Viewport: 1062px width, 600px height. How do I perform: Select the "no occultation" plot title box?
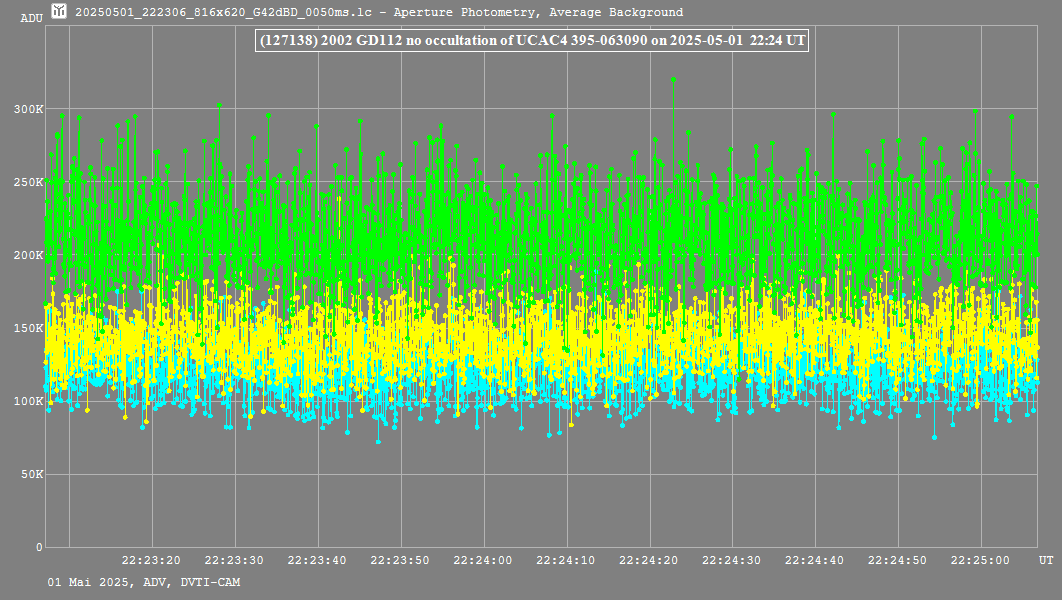(531, 41)
